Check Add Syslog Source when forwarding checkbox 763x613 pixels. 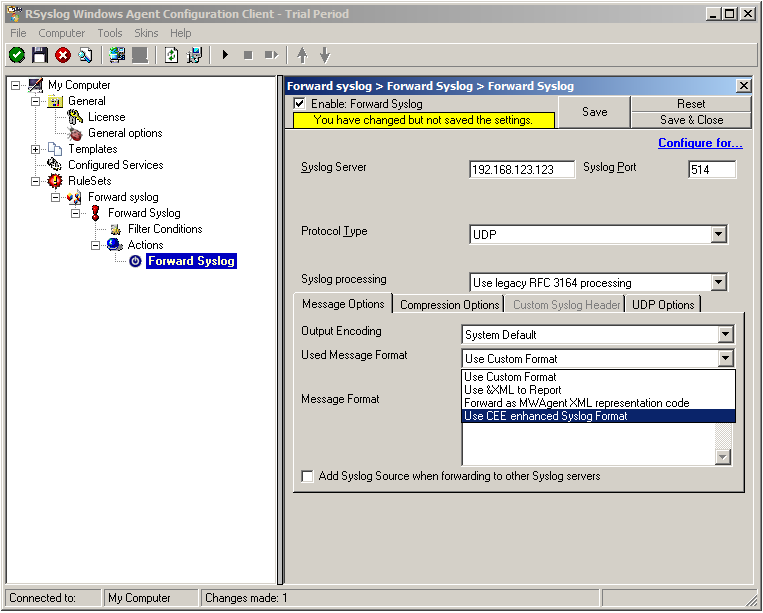307,476
